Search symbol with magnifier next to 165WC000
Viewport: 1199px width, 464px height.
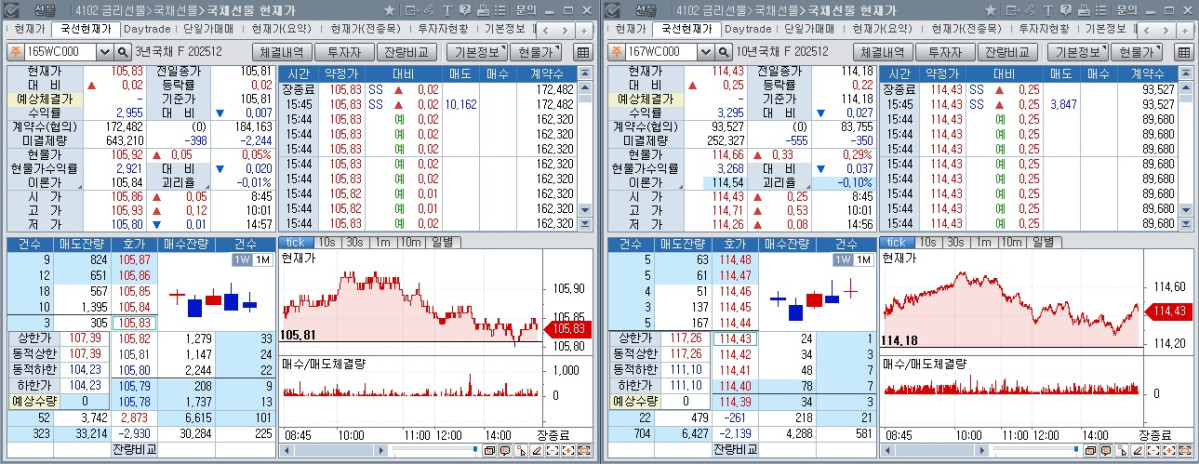click(x=123, y=52)
